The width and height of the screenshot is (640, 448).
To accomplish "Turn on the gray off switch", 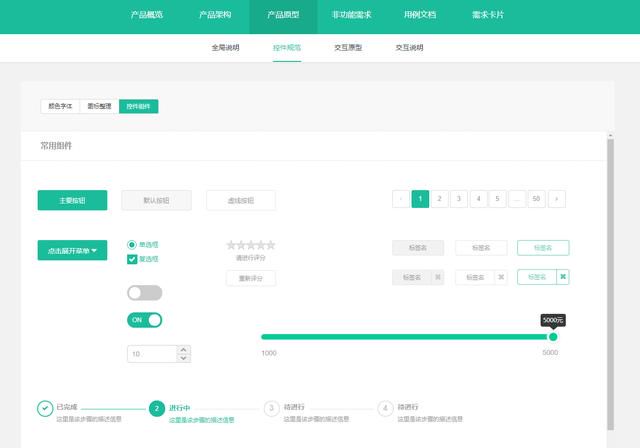I will (144, 293).
